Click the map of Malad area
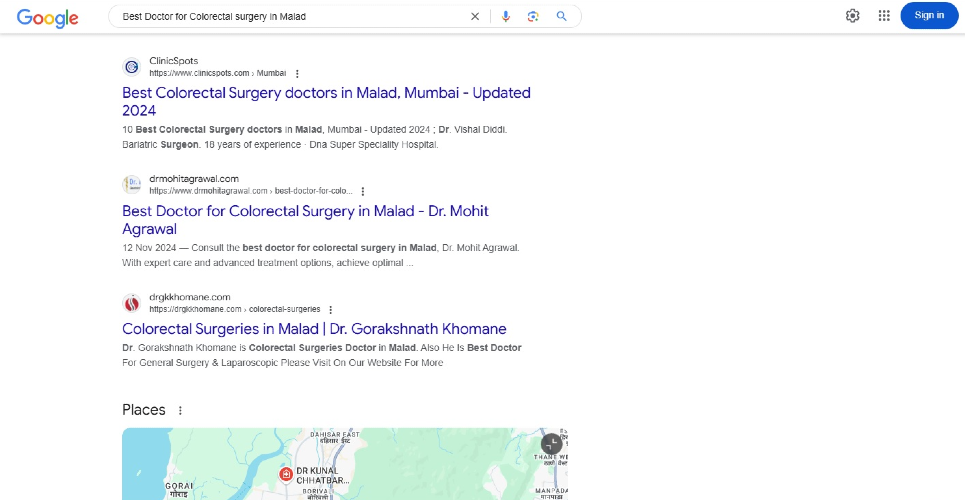Screen dimensions: 965x500 (x=345, y=464)
